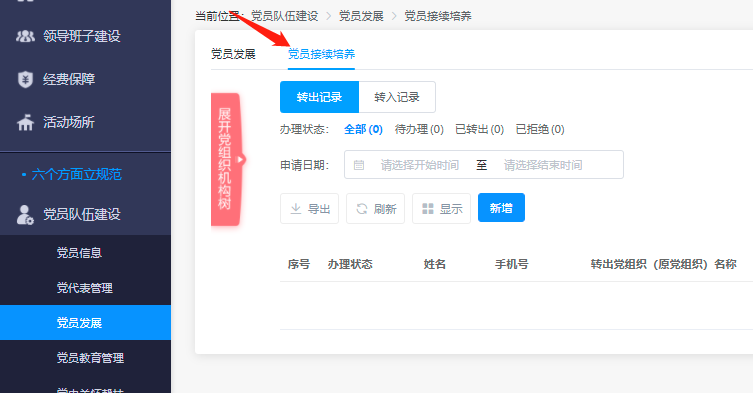The height and width of the screenshot is (393, 753).
Task: Click the 姓名 column header
Action: click(435, 264)
